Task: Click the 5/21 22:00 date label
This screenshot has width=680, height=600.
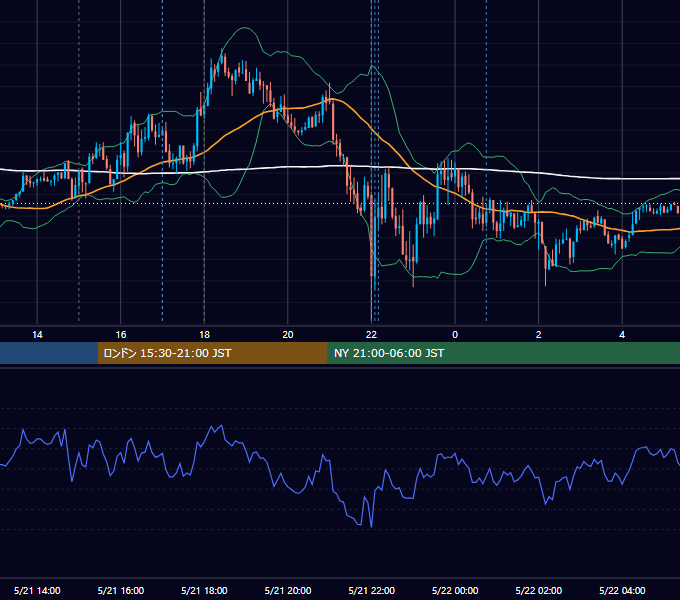Action: click(x=372, y=590)
